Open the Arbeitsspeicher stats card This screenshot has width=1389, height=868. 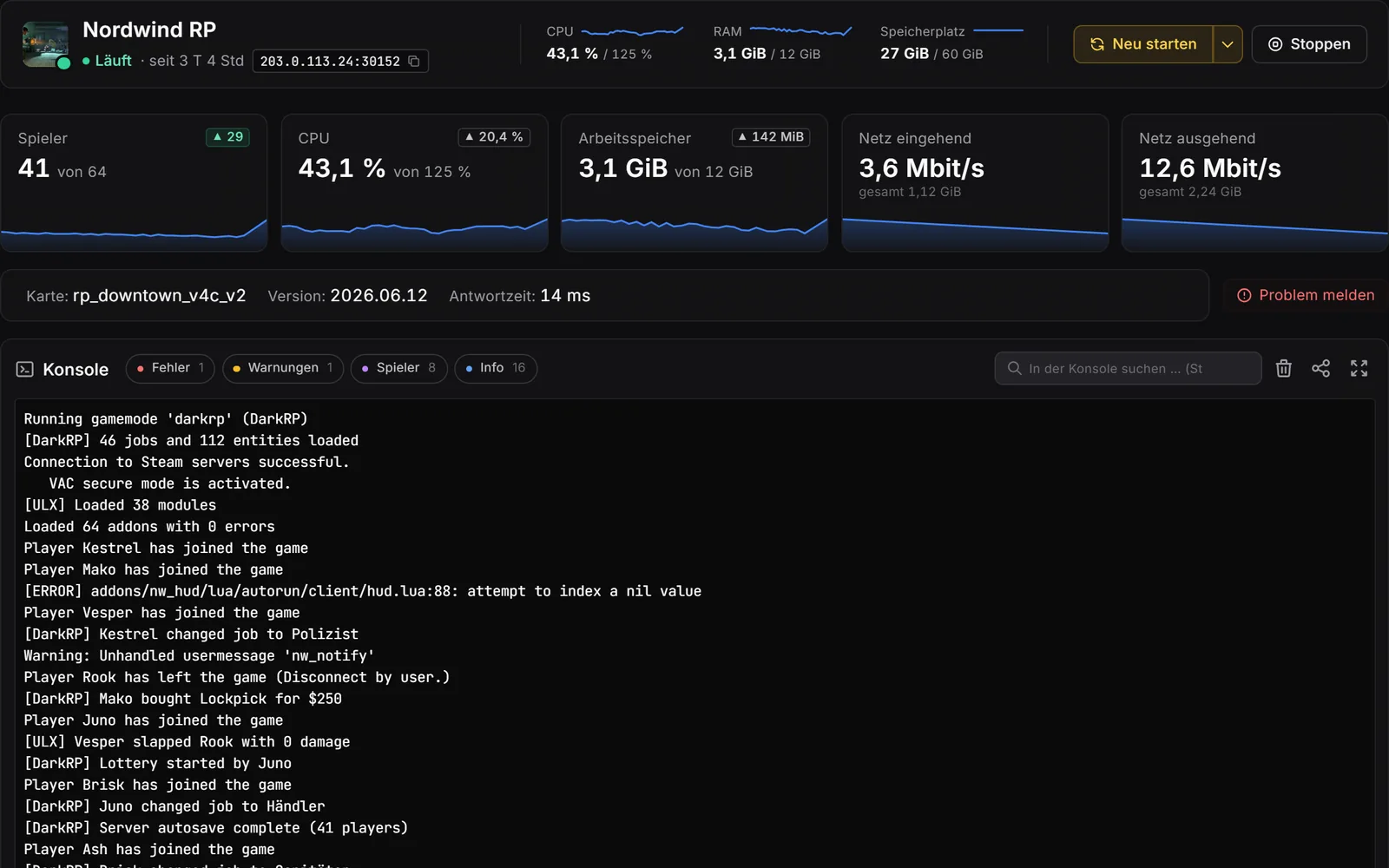[x=694, y=183]
